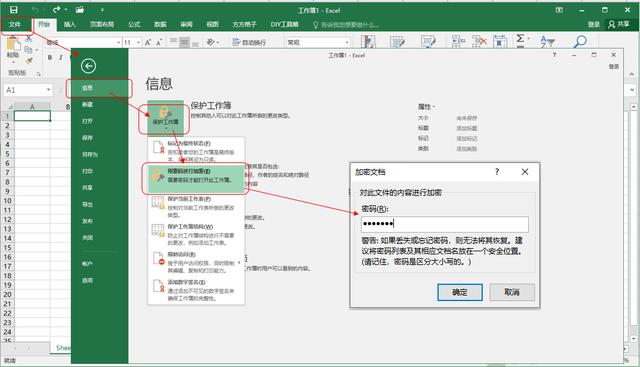Viewport: 640px width, 367px height.
Task: Choose 保护当前工作表 from protect menu
Action: pyautogui.click(x=196, y=207)
